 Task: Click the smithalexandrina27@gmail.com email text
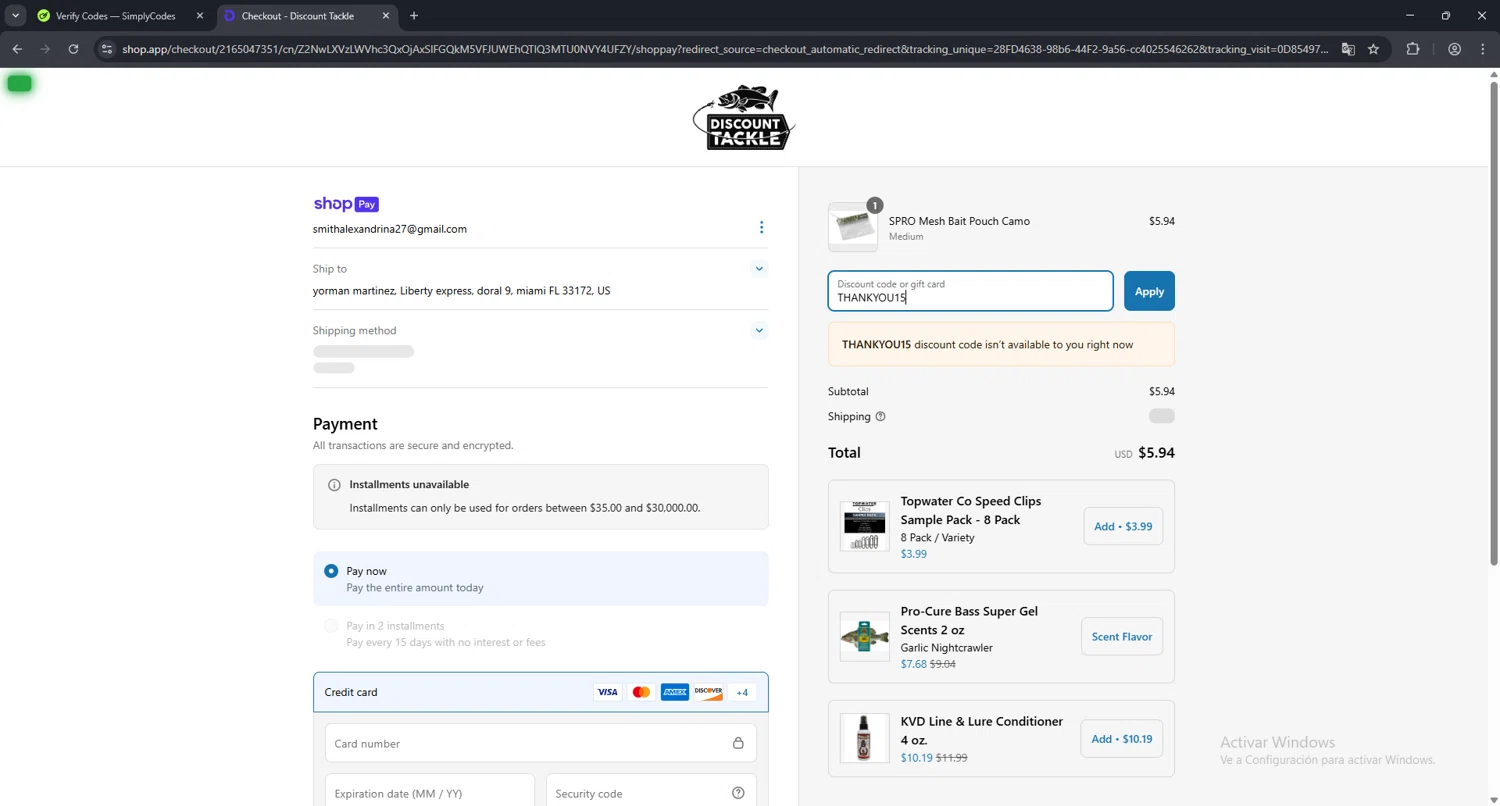click(390, 229)
